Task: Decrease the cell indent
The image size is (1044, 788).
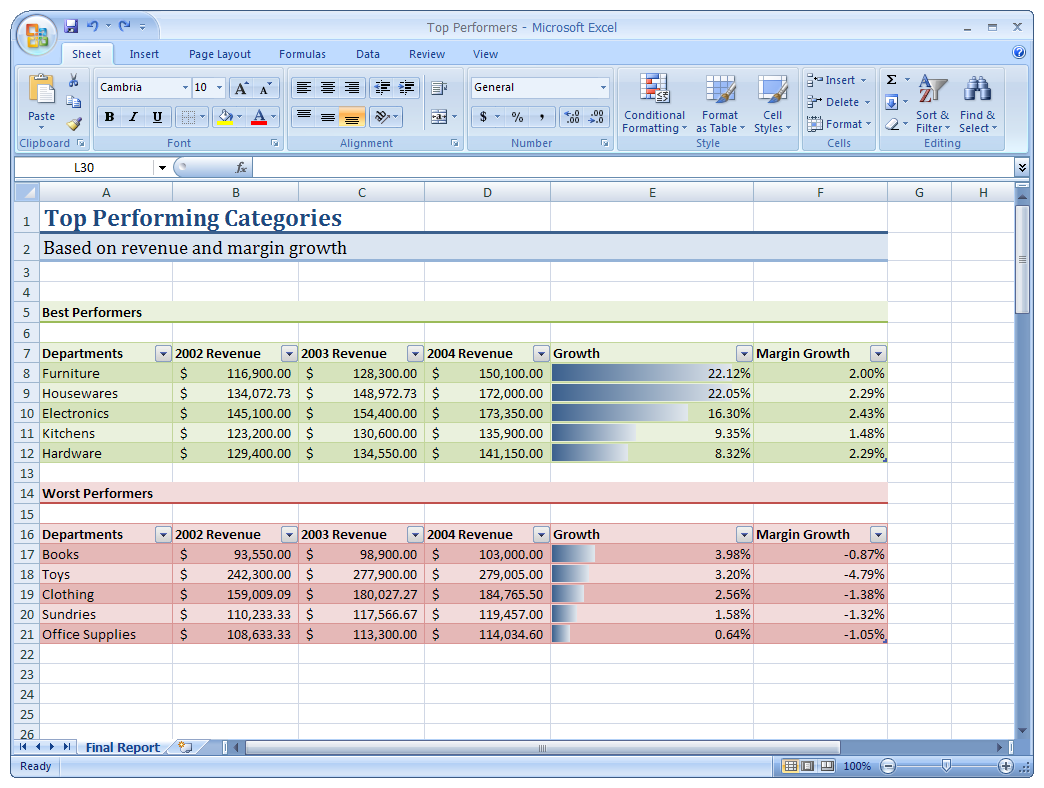Action: [x=382, y=87]
